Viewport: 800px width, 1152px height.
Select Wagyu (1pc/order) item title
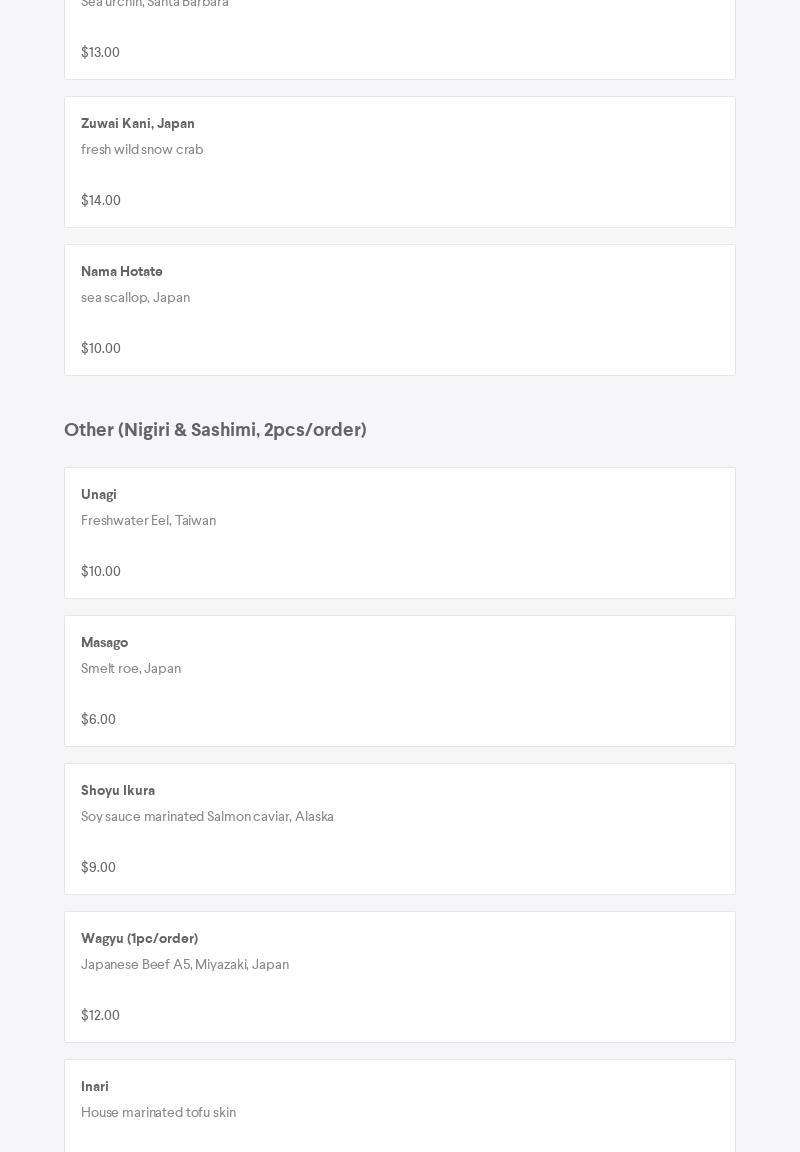(x=140, y=939)
